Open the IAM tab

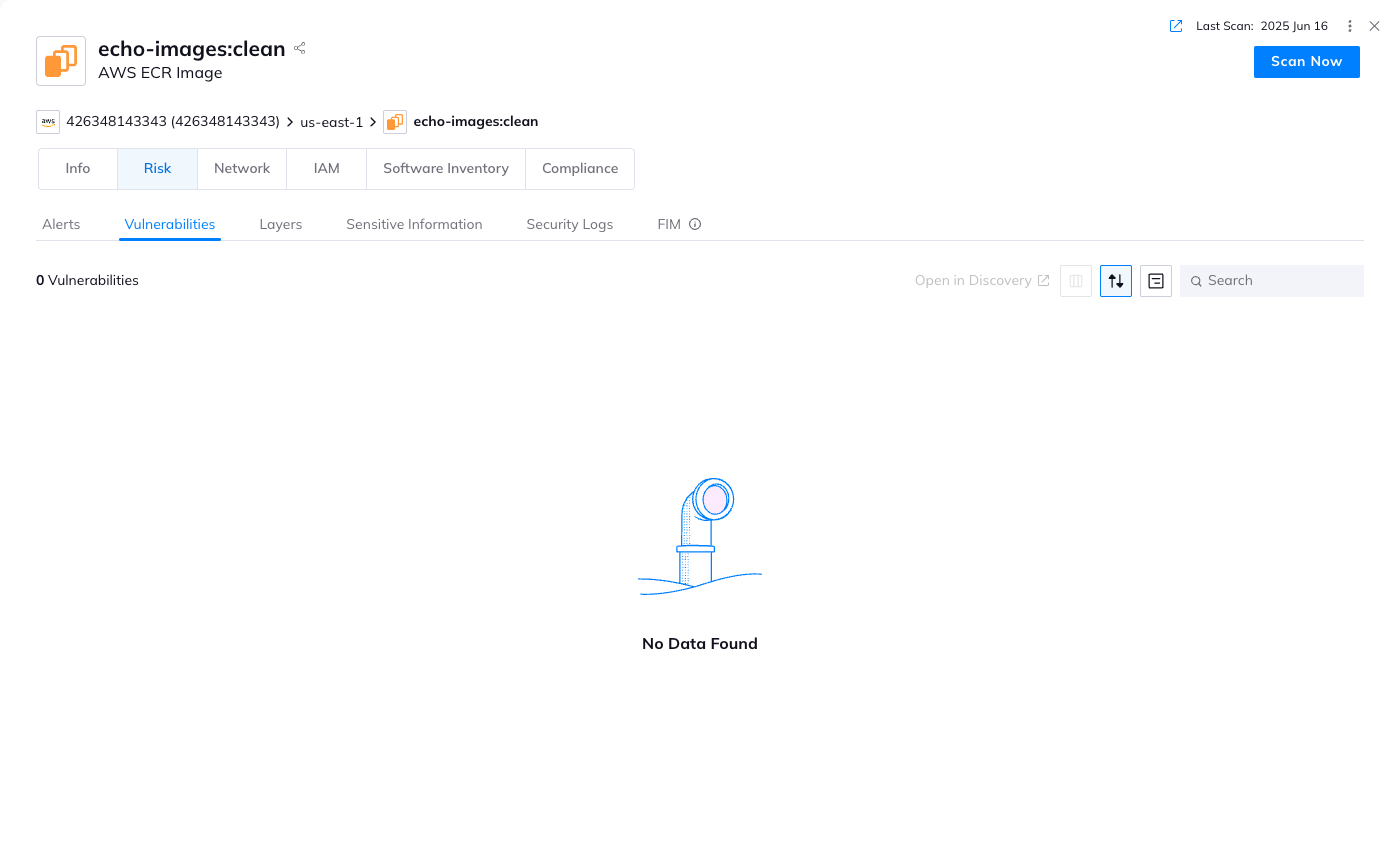[x=327, y=169]
